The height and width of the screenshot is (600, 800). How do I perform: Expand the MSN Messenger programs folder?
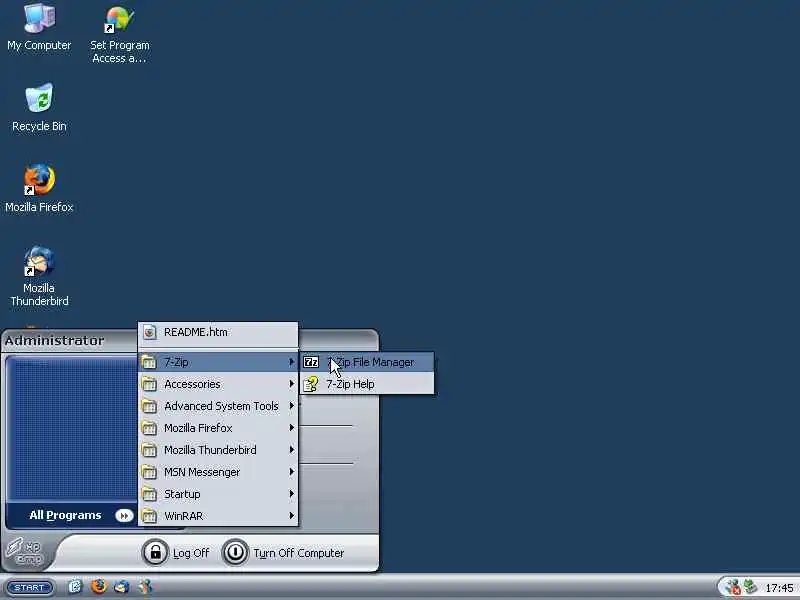[218, 472]
